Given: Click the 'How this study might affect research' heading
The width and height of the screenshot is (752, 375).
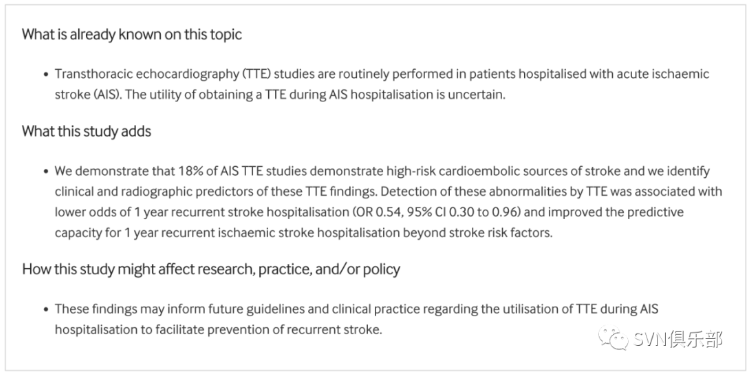Looking at the screenshot, I should 211,269.
